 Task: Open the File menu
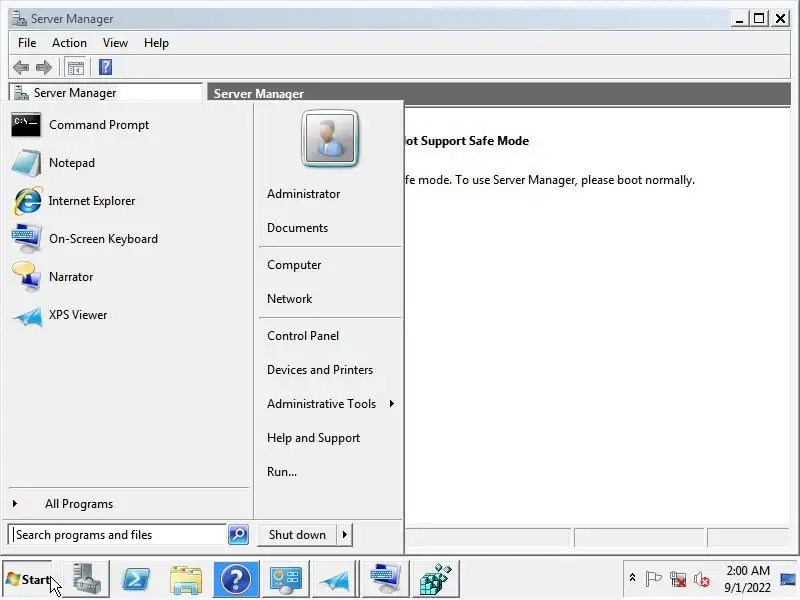click(x=27, y=43)
